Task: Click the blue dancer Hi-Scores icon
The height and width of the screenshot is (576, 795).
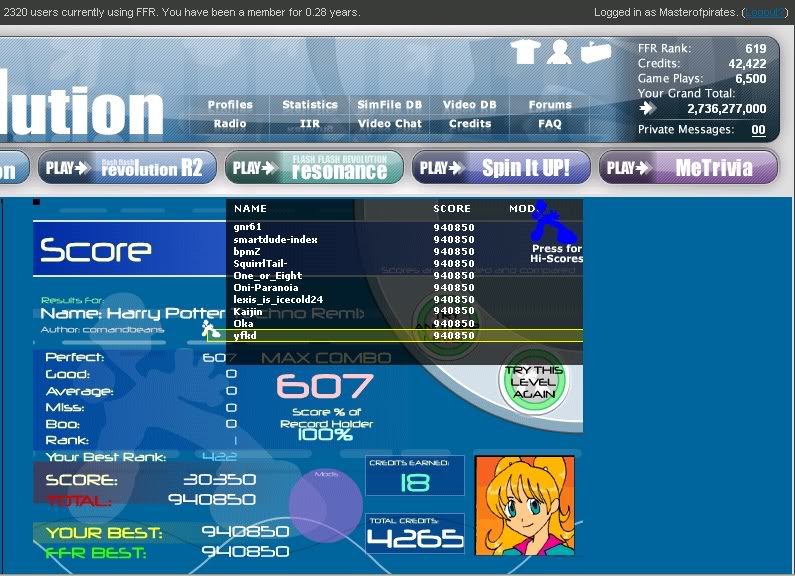Action: click(x=552, y=222)
